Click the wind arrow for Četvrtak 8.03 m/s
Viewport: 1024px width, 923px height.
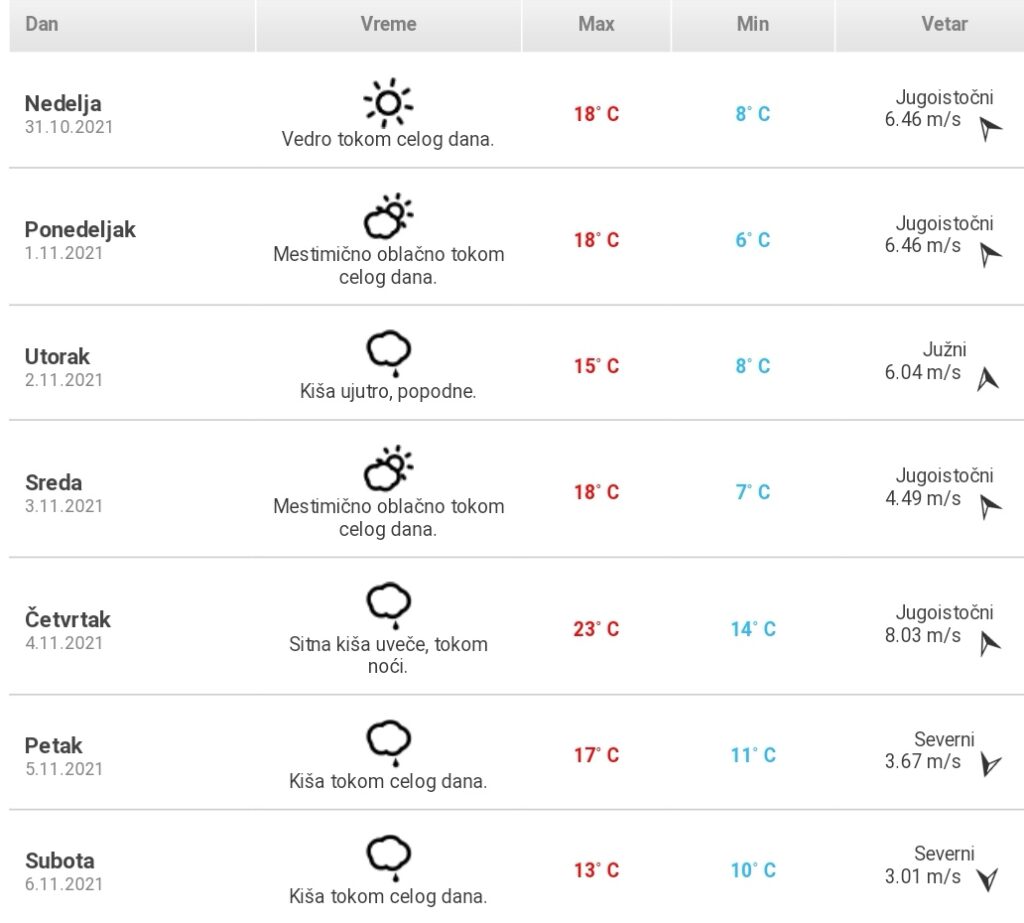(x=989, y=643)
